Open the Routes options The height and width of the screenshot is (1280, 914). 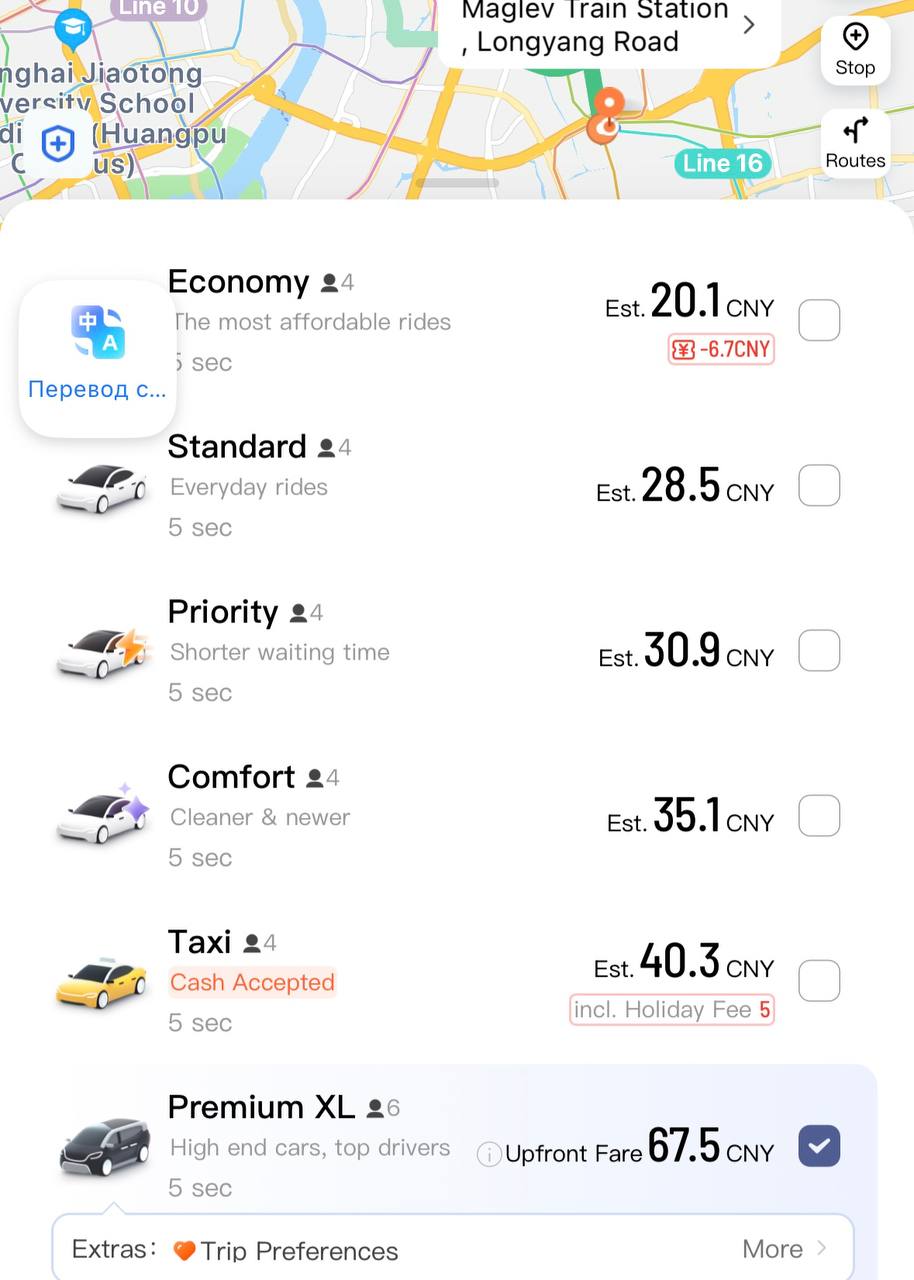[x=855, y=143]
